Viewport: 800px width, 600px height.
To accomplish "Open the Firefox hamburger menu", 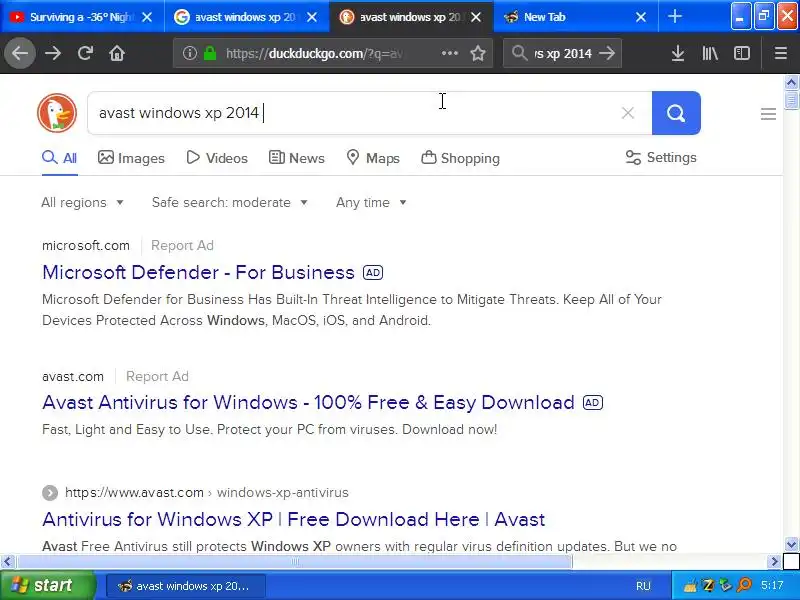I will click(x=781, y=53).
